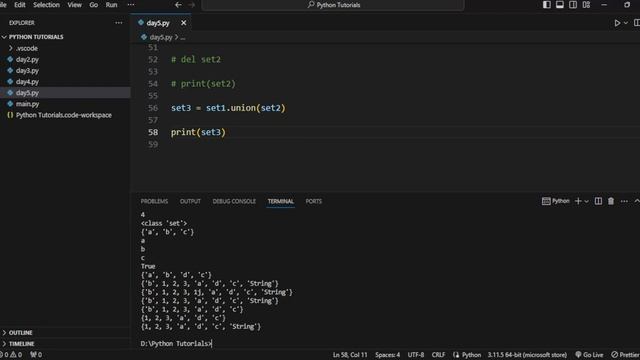Click Spaces: 4 indentation setting
Image resolution: width=640 pixels, height=360 pixels.
(387, 355)
